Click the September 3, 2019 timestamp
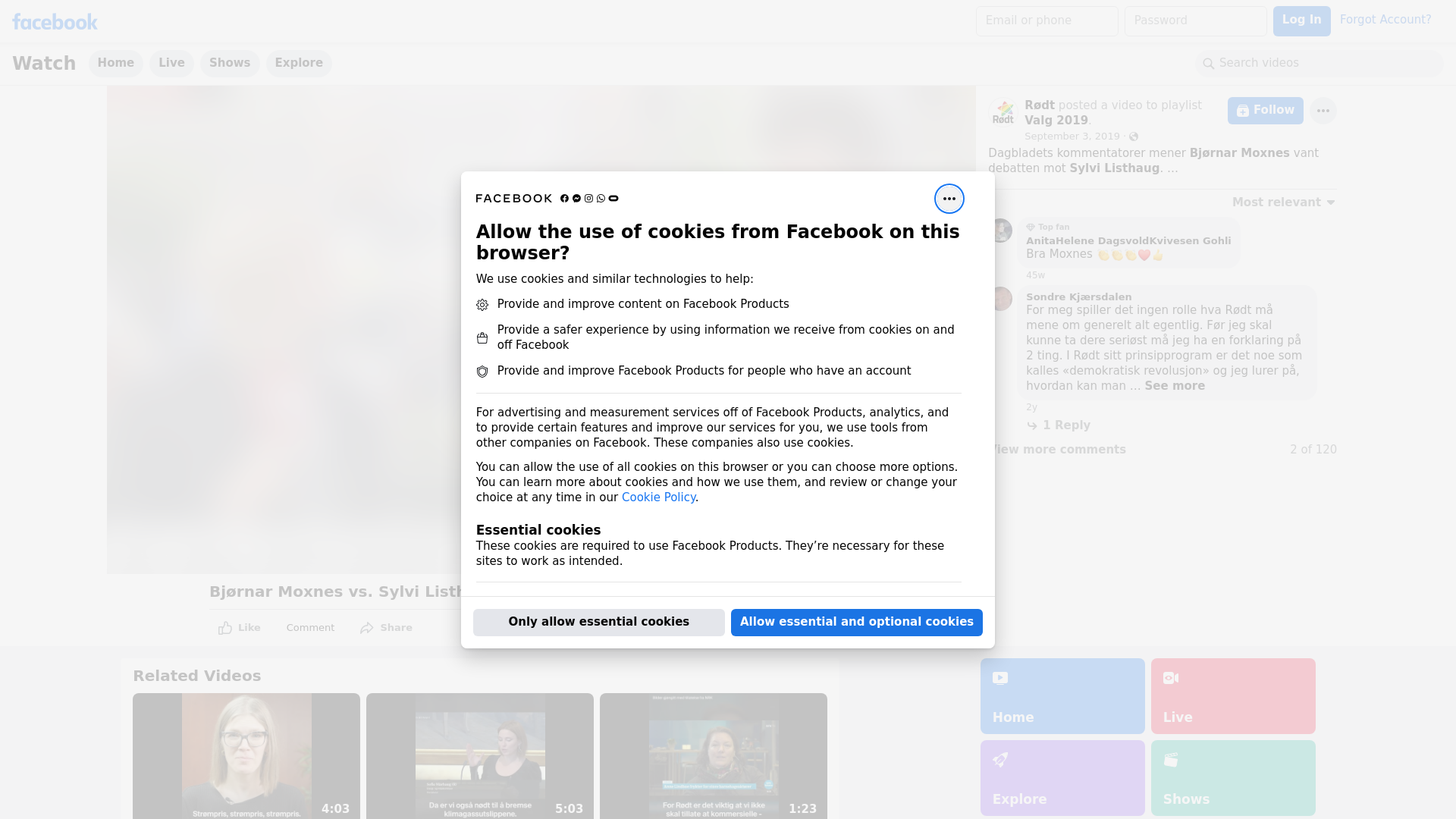Image resolution: width=1456 pixels, height=819 pixels. [1072, 136]
